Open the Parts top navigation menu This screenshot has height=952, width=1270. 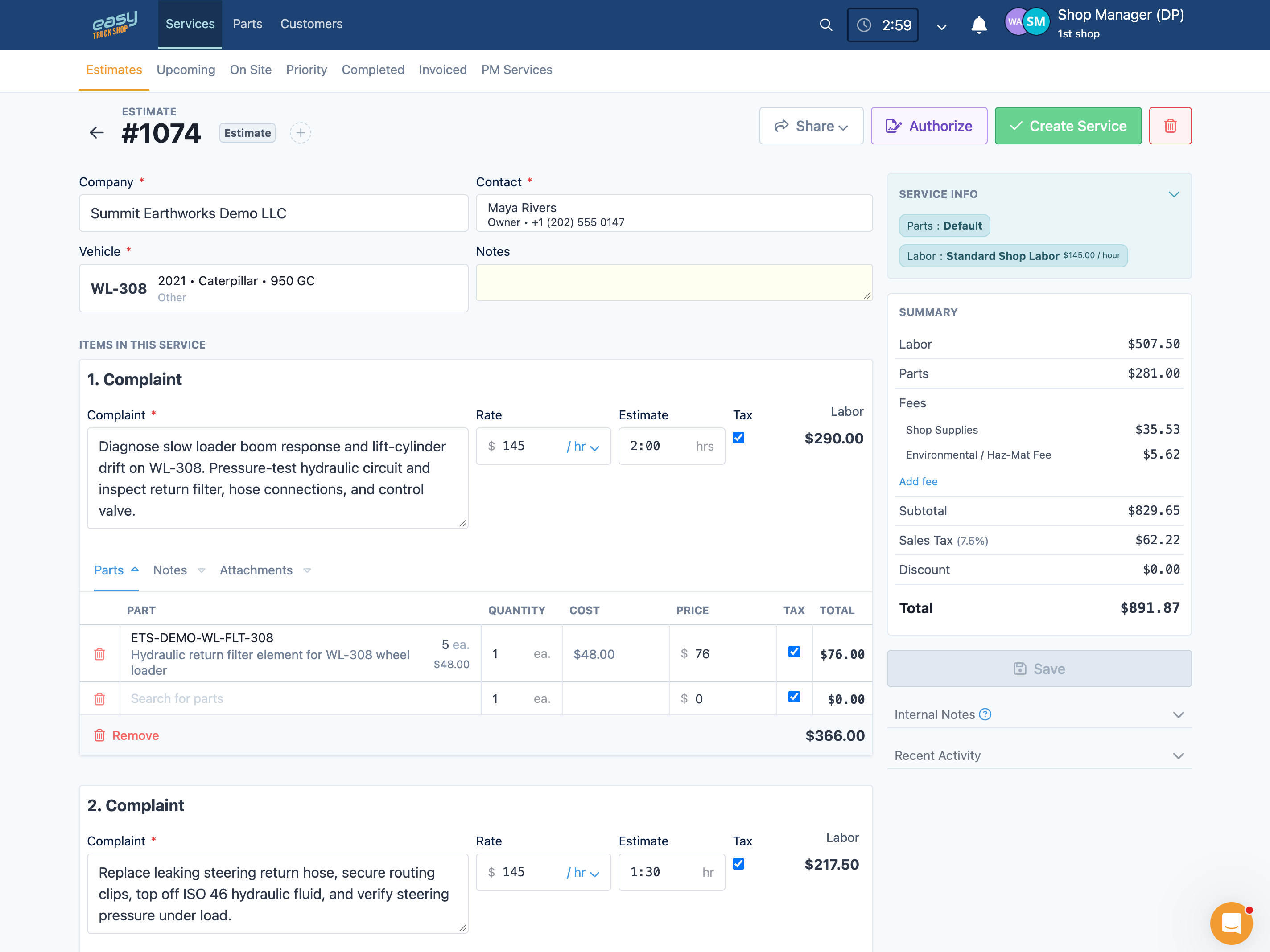click(247, 24)
